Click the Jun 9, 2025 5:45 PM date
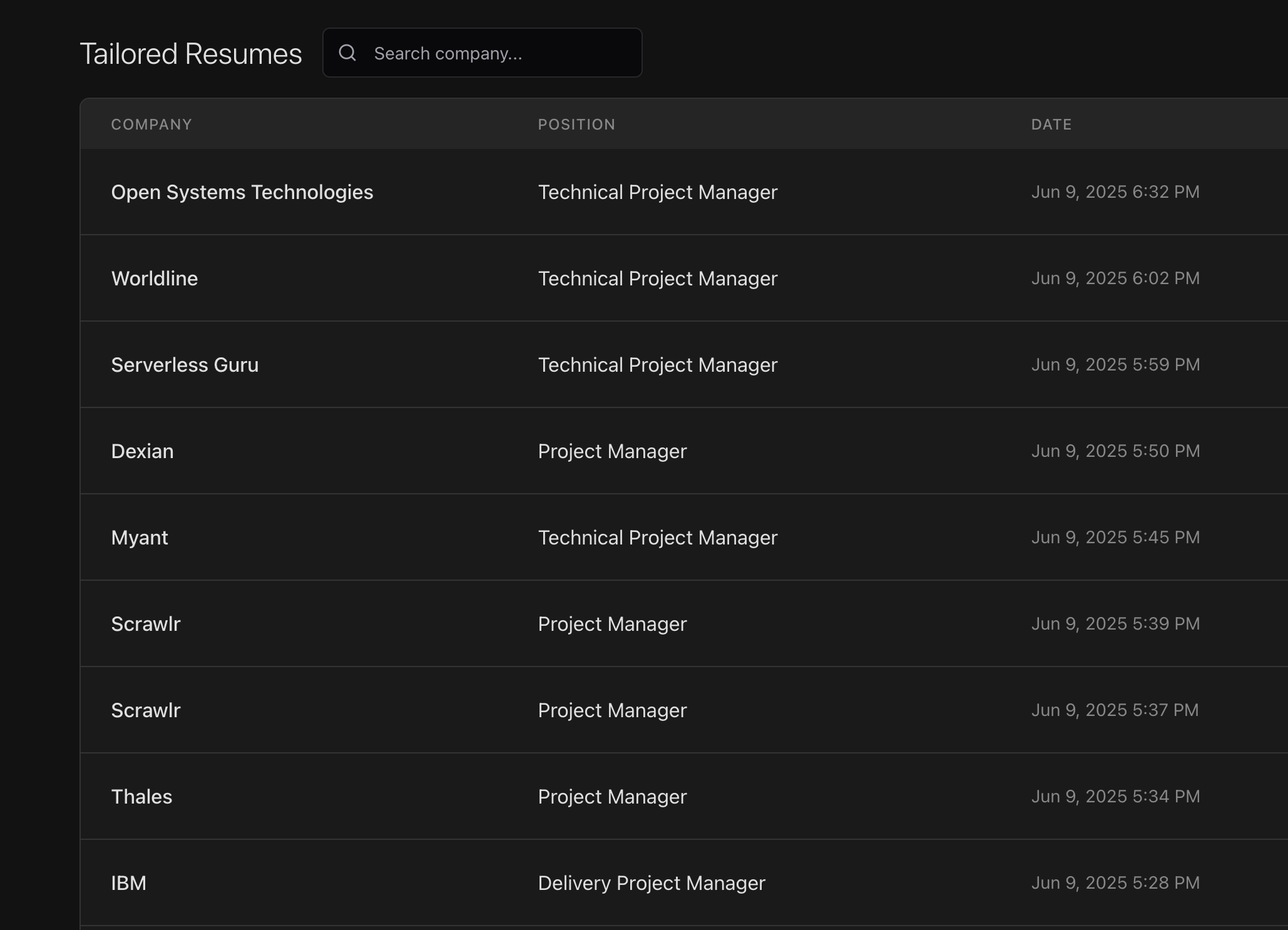 tap(1115, 537)
